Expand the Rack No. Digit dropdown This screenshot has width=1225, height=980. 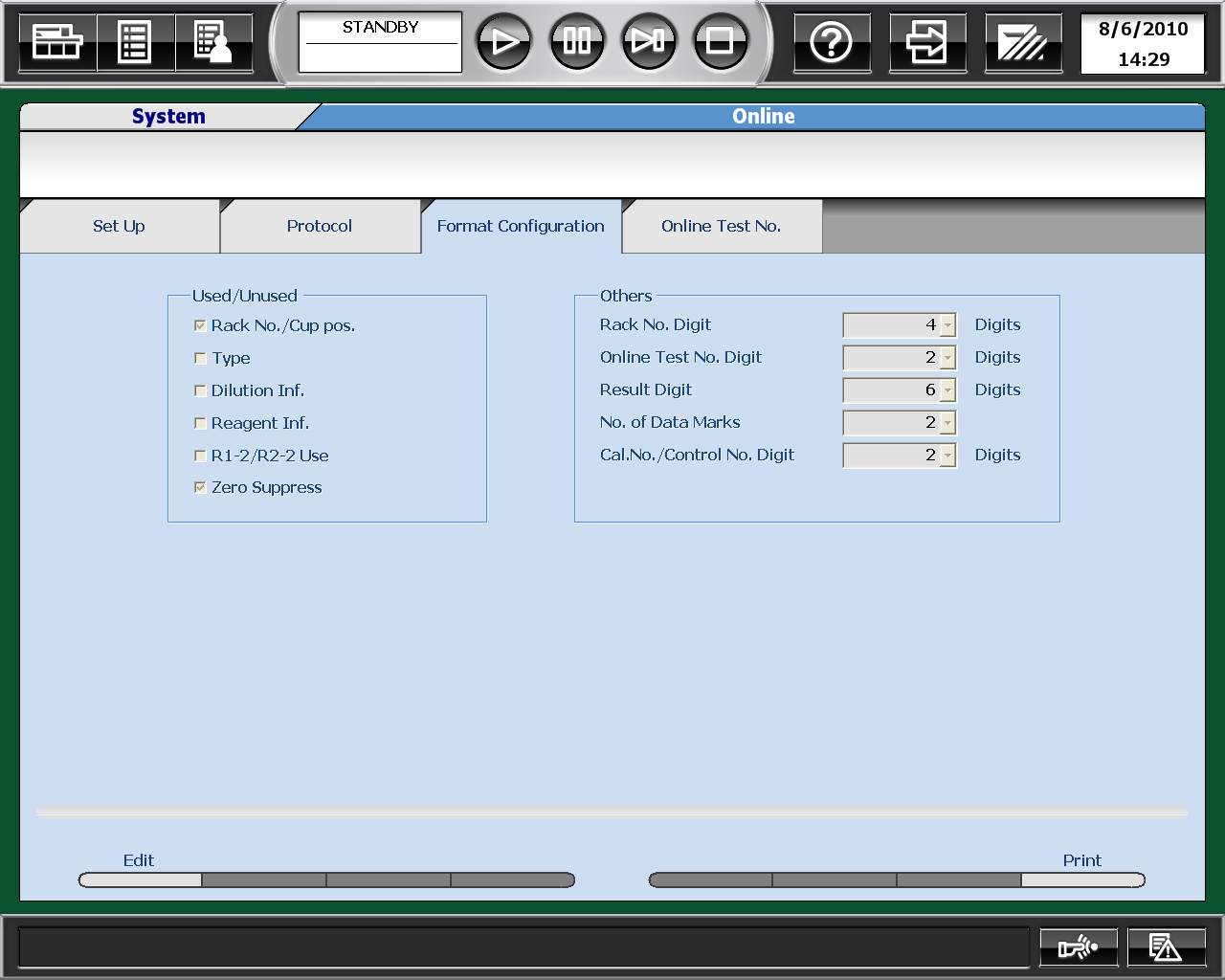[947, 325]
